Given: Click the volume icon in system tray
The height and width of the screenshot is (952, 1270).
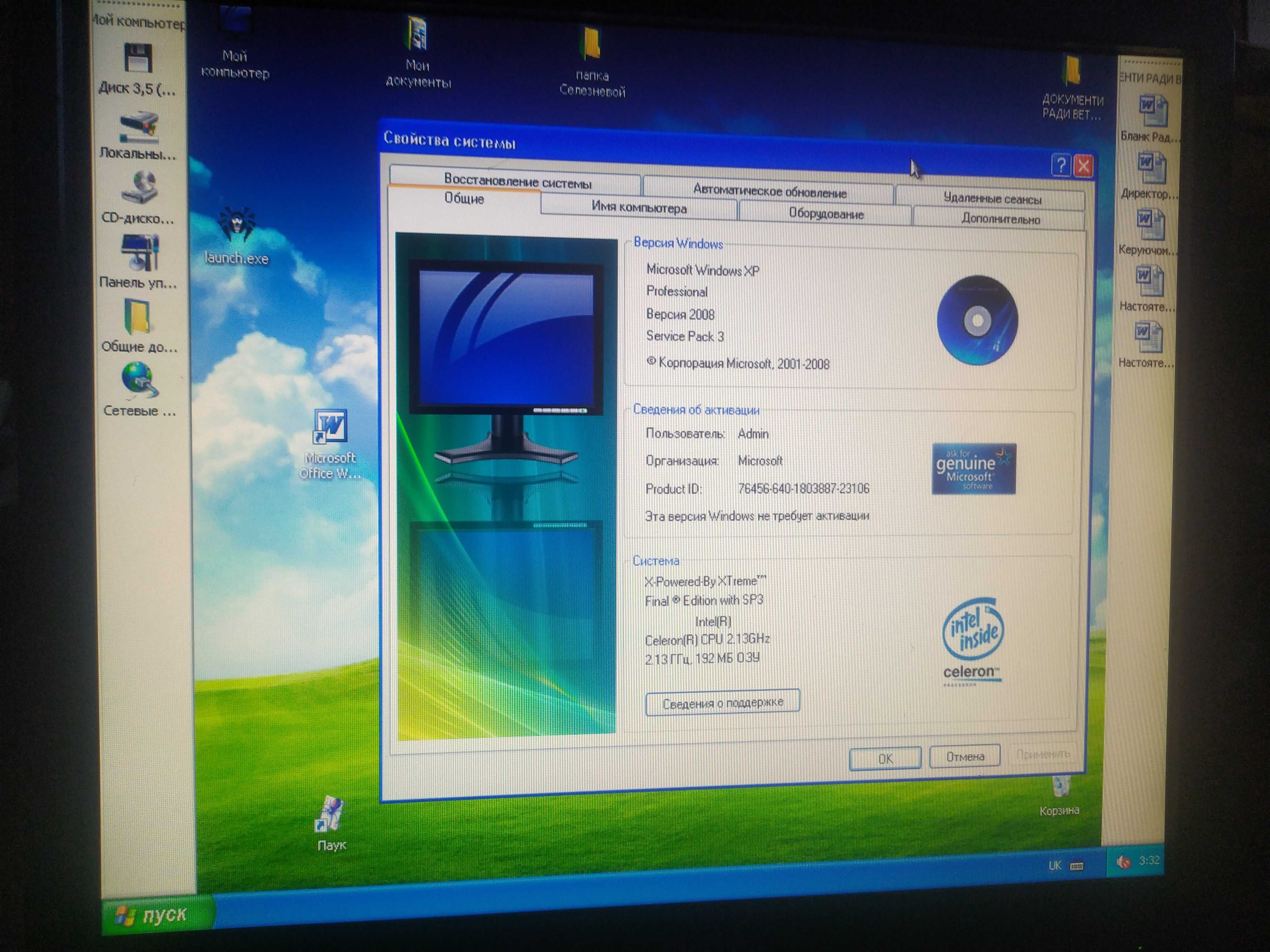Looking at the screenshot, I should (1122, 861).
